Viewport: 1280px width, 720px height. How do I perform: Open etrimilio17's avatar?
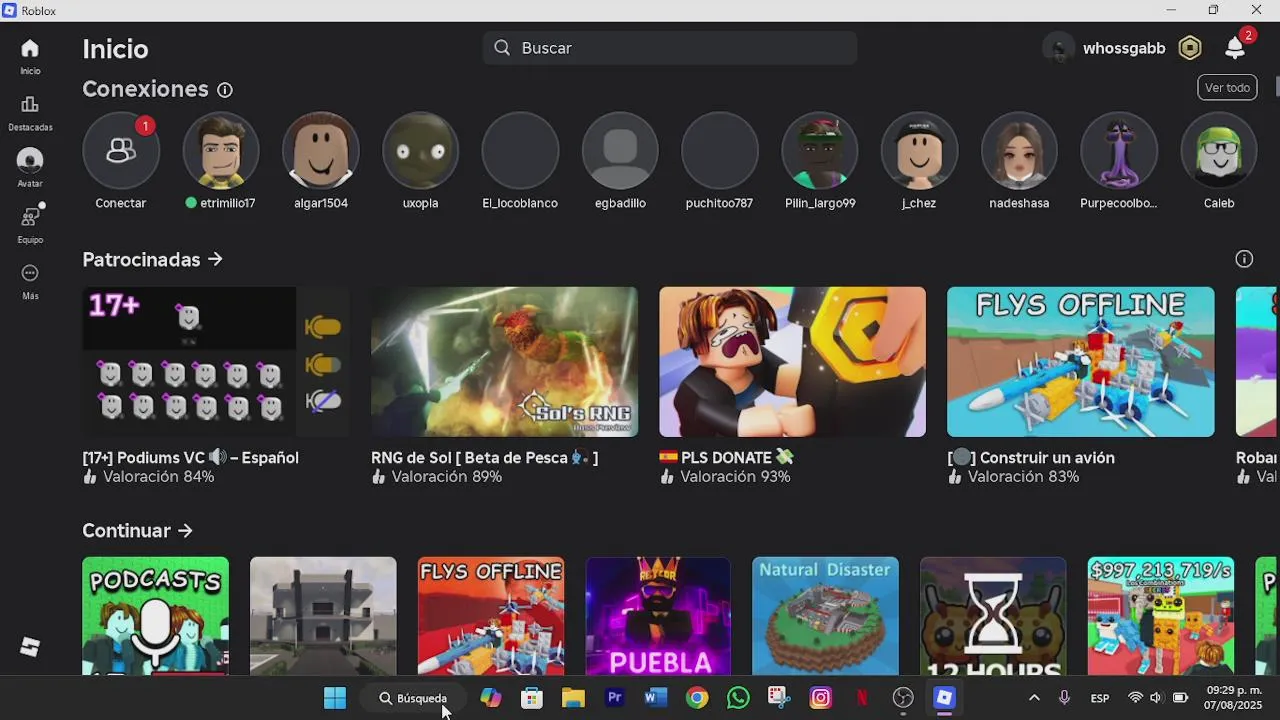(x=221, y=151)
